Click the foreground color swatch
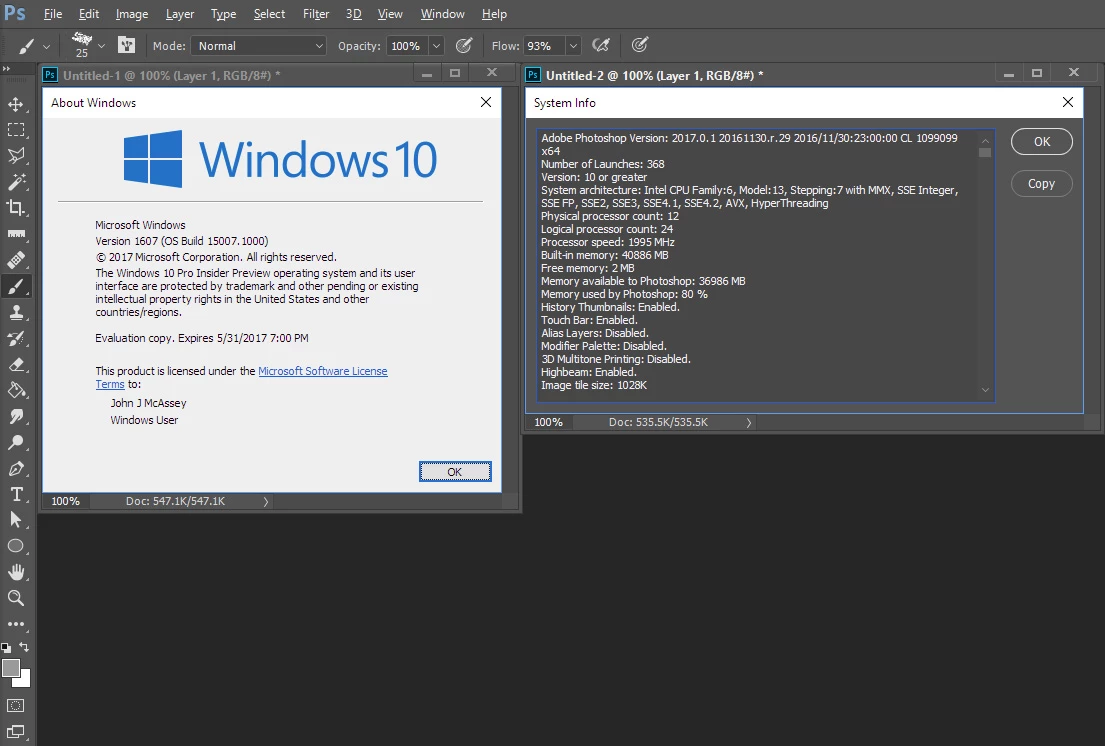 (x=11, y=668)
